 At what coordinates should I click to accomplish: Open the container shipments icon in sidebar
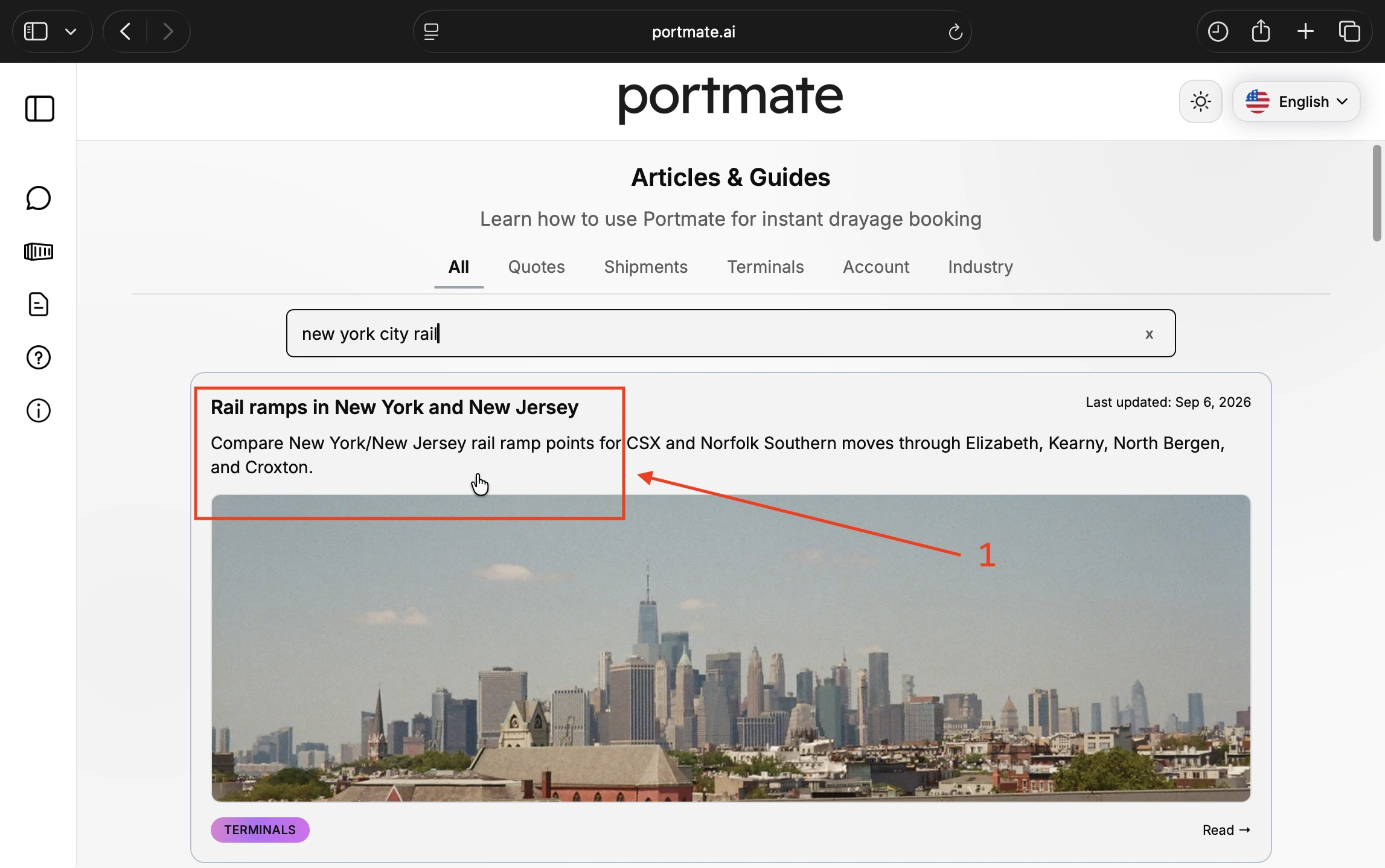(x=39, y=252)
